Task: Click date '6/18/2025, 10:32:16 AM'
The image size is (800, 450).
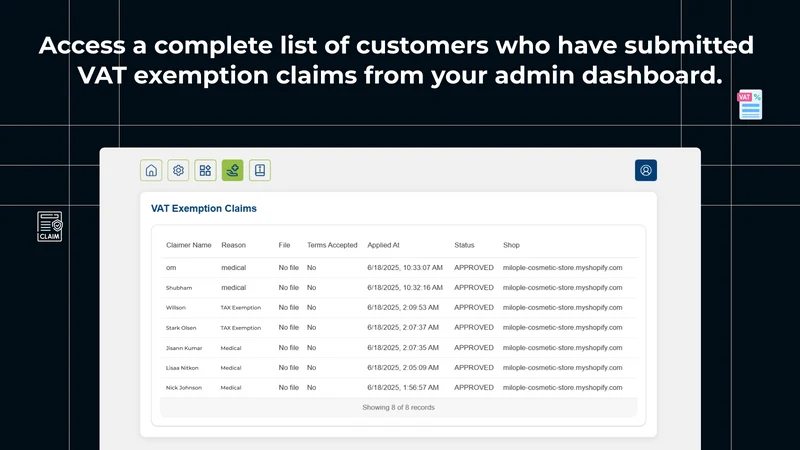Action: (405, 288)
